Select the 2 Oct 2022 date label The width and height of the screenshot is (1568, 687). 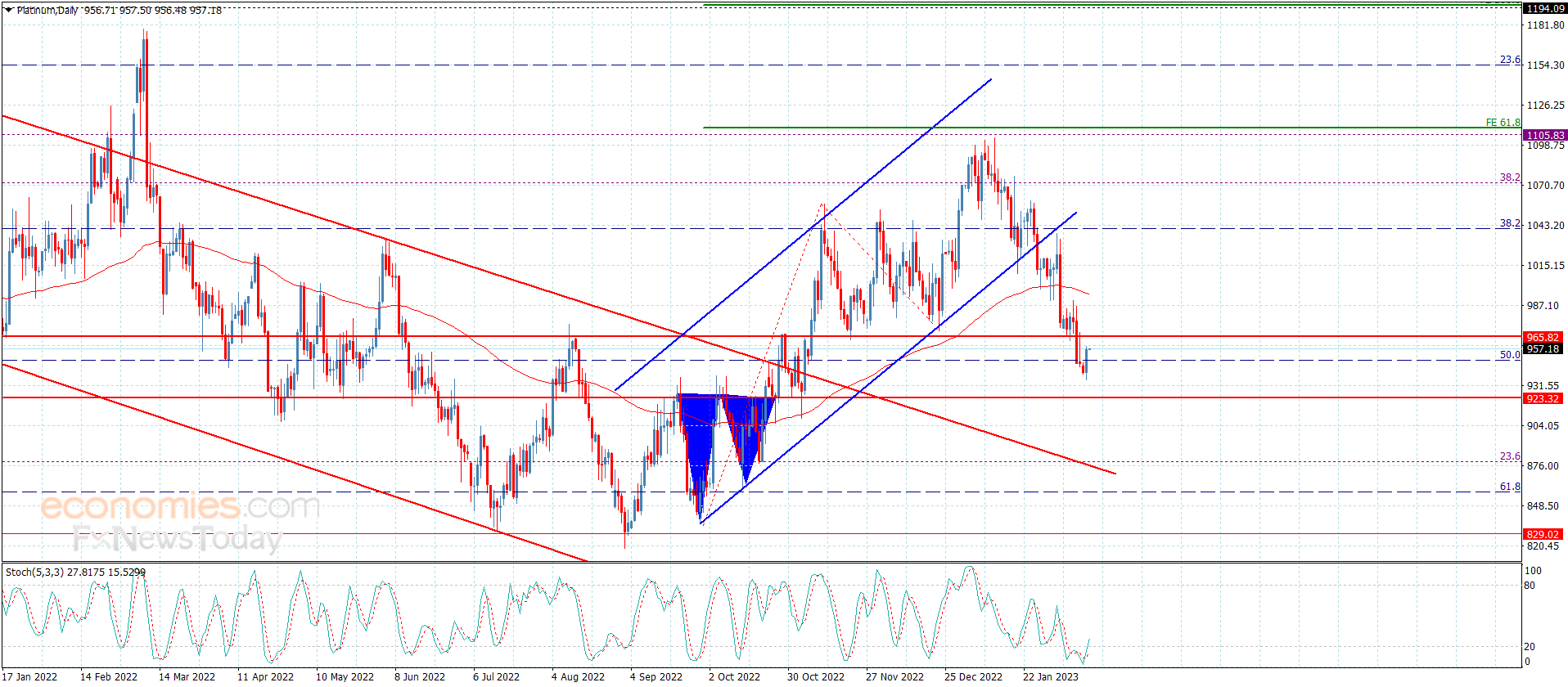(734, 676)
